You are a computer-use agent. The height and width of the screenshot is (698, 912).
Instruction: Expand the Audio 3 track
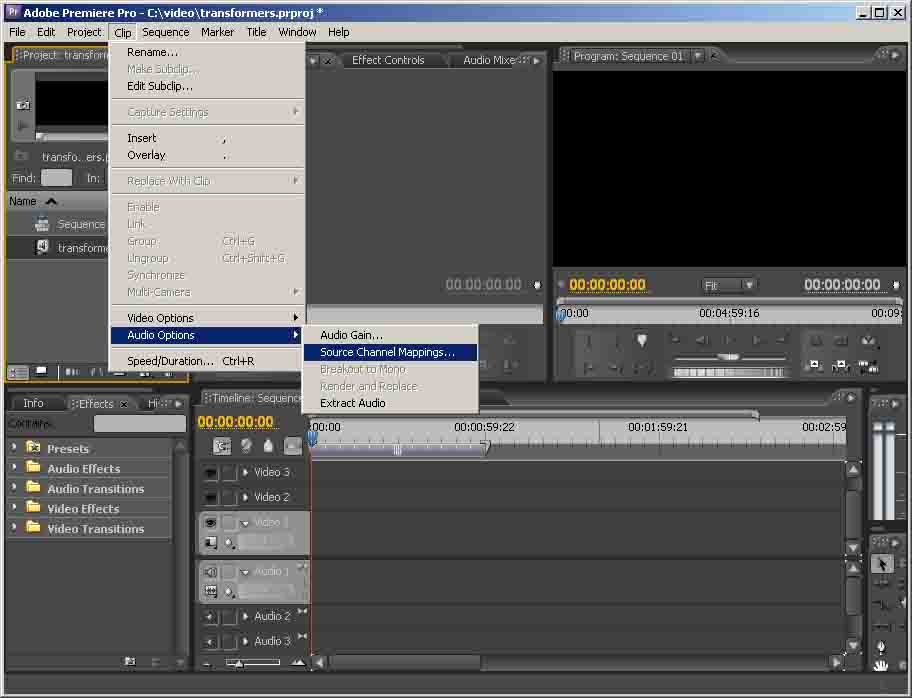click(x=245, y=641)
